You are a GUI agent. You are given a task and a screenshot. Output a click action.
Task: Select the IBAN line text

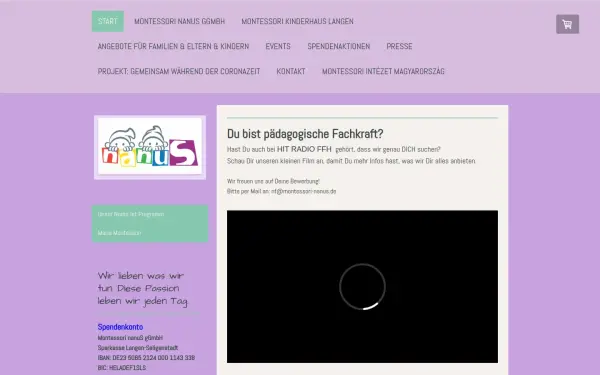coord(146,358)
